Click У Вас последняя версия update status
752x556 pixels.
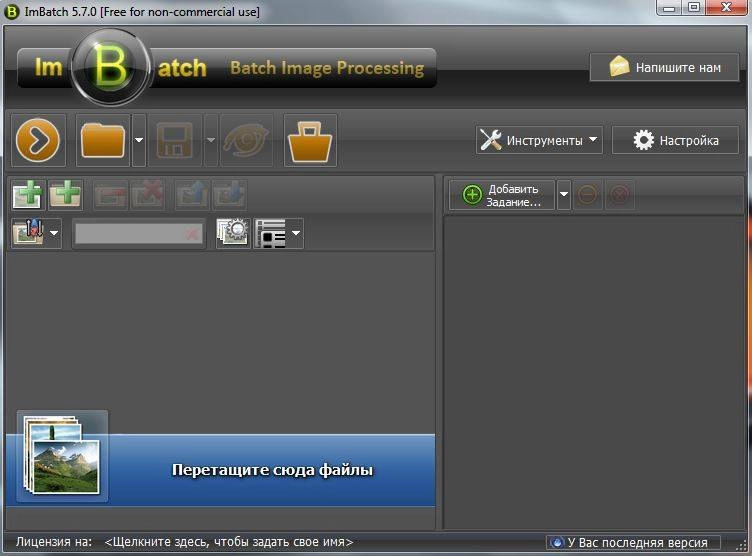[x=634, y=543]
